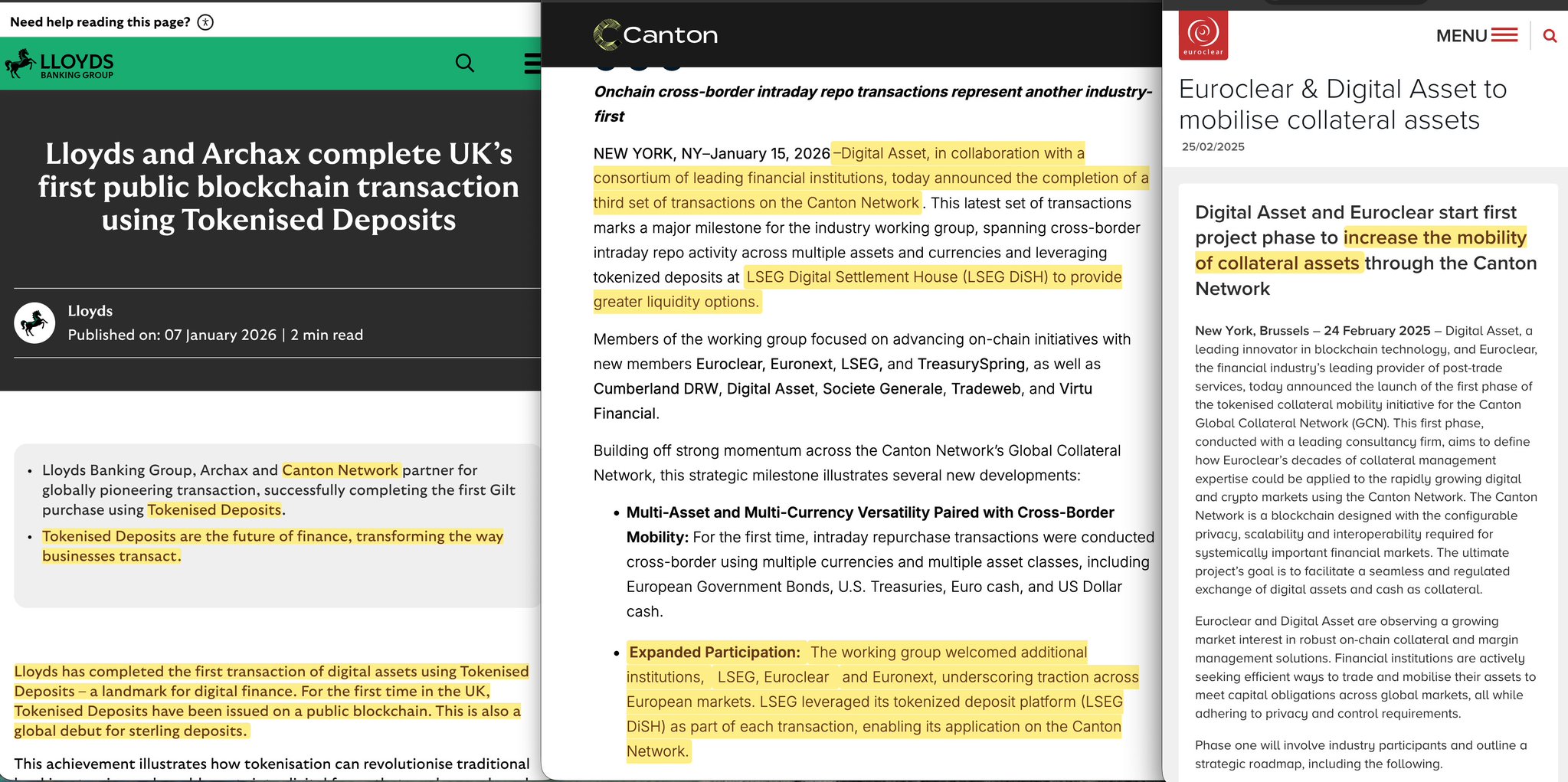The image size is (1568, 782).
Task: Click paragraph starting "Building off strong momentum"
Action: (x=857, y=463)
